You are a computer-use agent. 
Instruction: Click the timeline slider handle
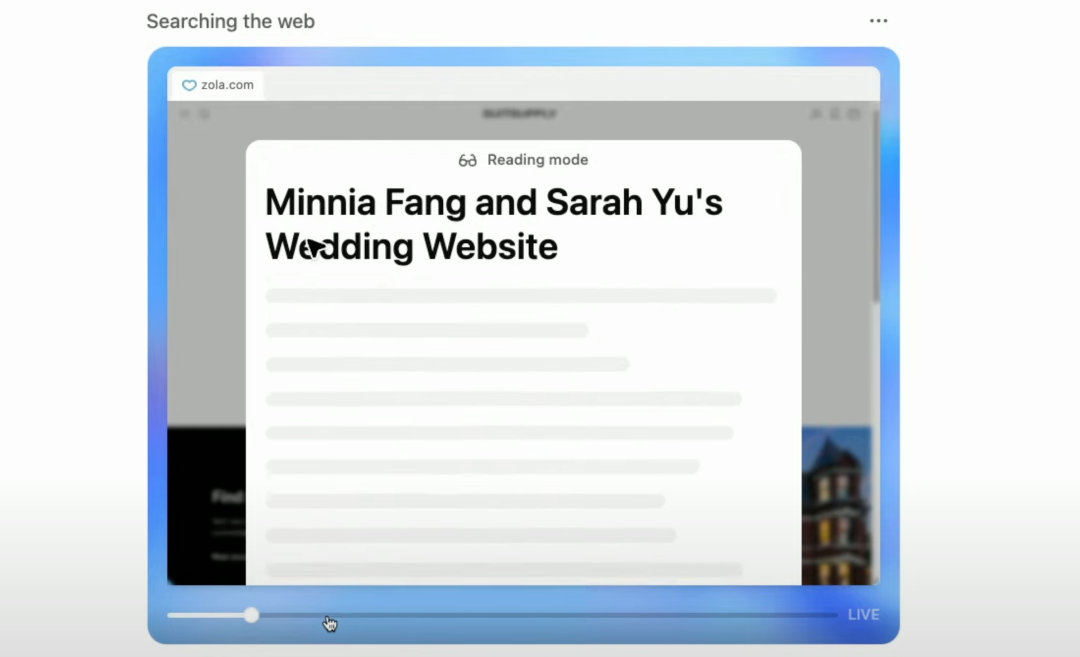[x=251, y=615]
